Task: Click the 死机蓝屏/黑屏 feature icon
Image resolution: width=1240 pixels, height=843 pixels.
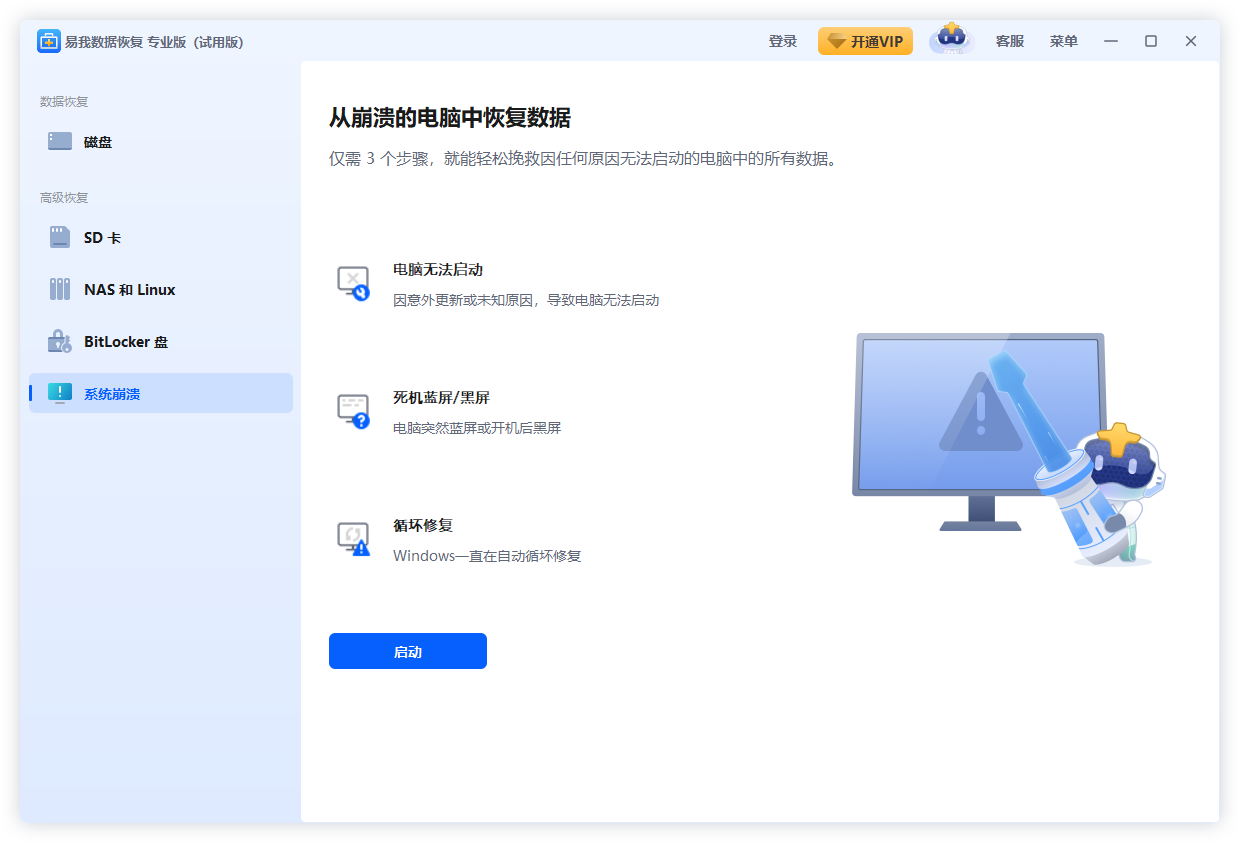Action: [353, 410]
